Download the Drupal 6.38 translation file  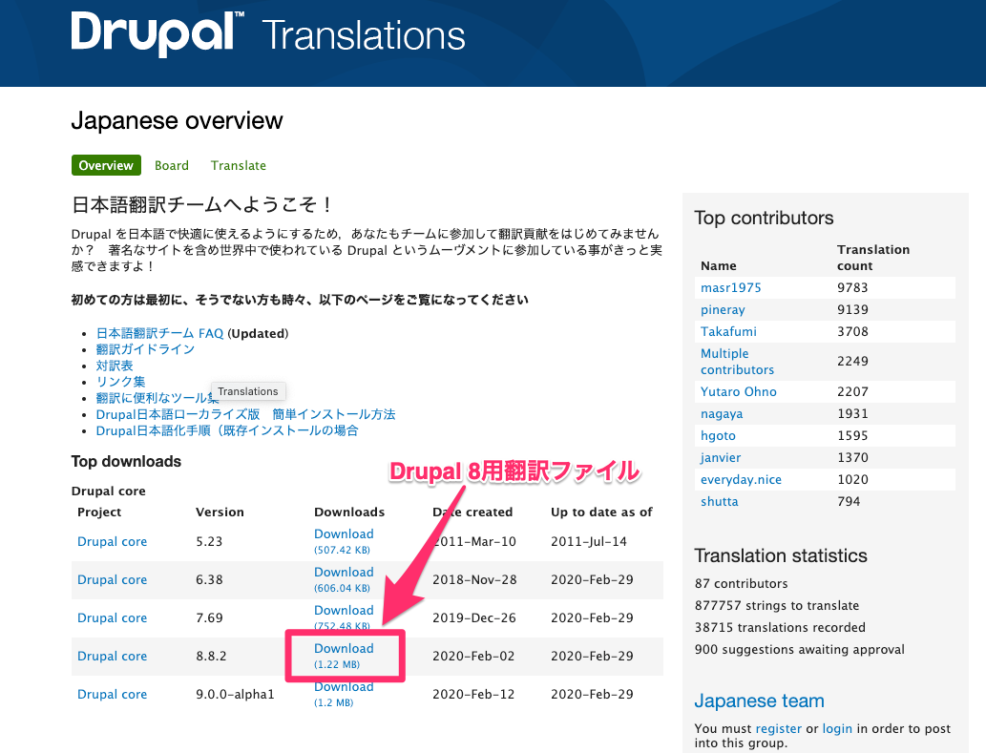344,572
